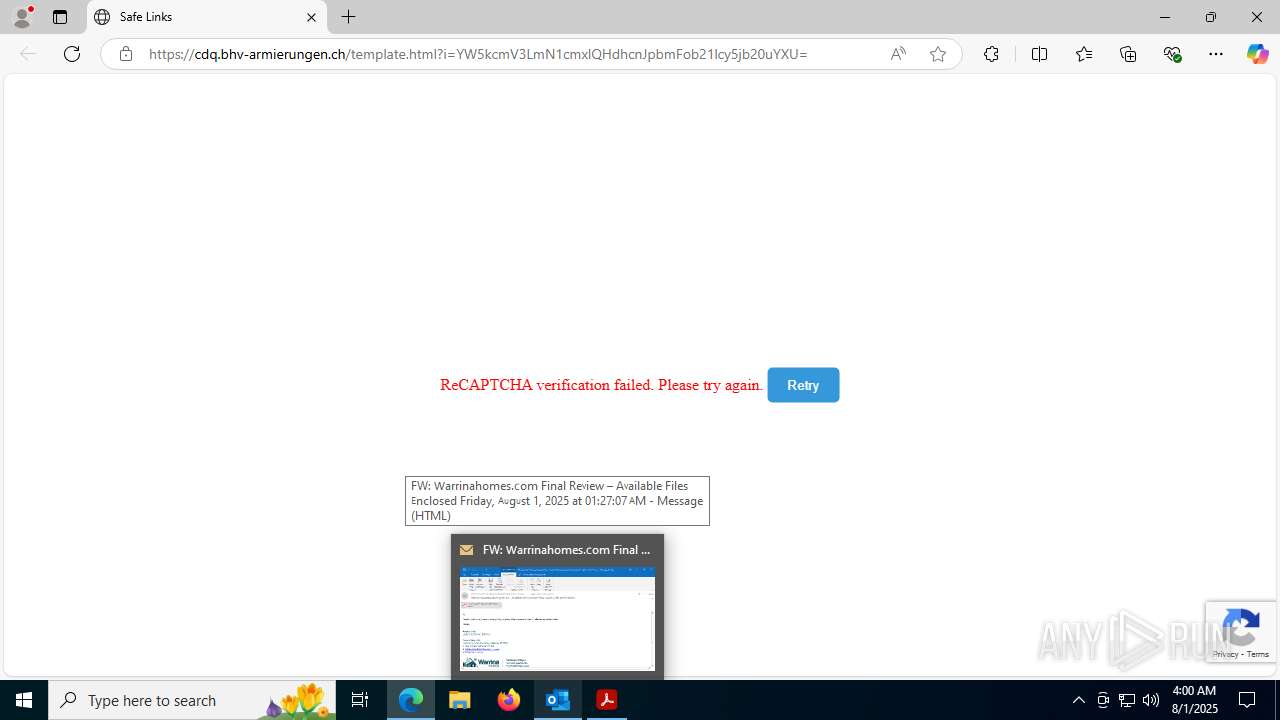Click the taskbar search box
Image resolution: width=1280 pixels, height=720 pixels.
(x=192, y=700)
